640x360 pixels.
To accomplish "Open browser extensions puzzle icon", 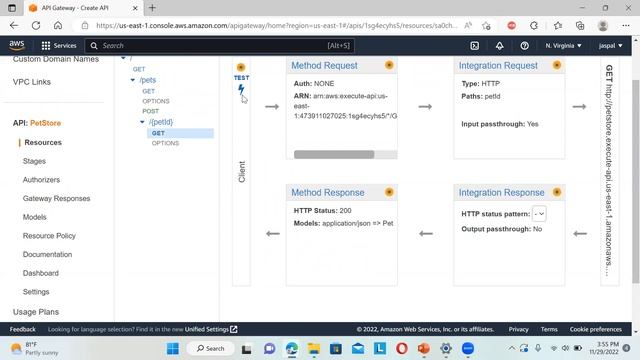I will (x=534, y=26).
